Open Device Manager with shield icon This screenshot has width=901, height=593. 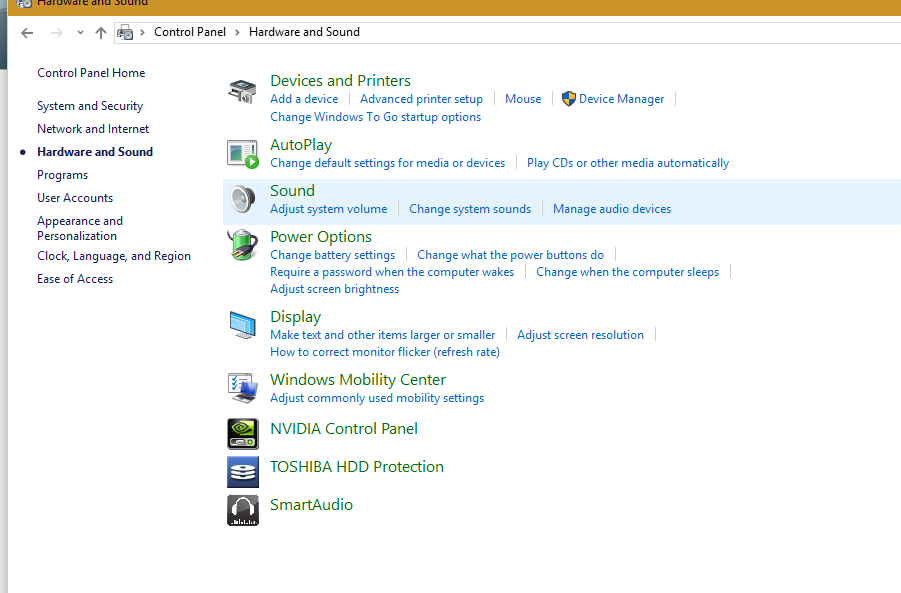[x=613, y=99]
